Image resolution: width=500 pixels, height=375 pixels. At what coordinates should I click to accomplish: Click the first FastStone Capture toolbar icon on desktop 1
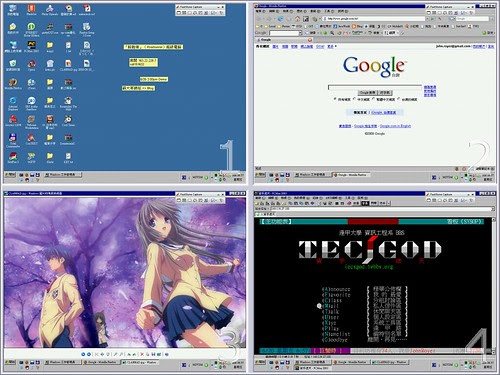[x=179, y=13]
